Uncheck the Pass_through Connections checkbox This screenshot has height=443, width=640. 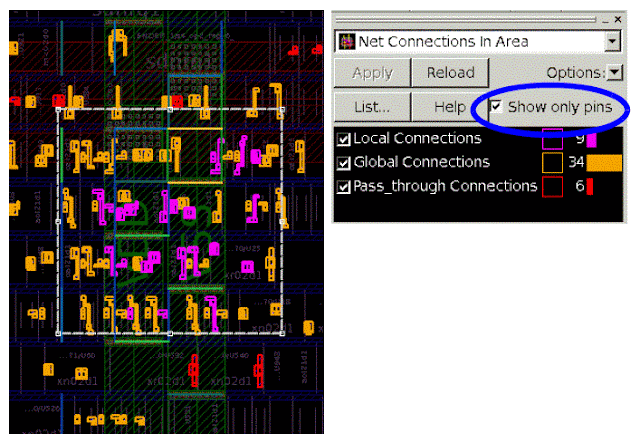click(x=344, y=187)
